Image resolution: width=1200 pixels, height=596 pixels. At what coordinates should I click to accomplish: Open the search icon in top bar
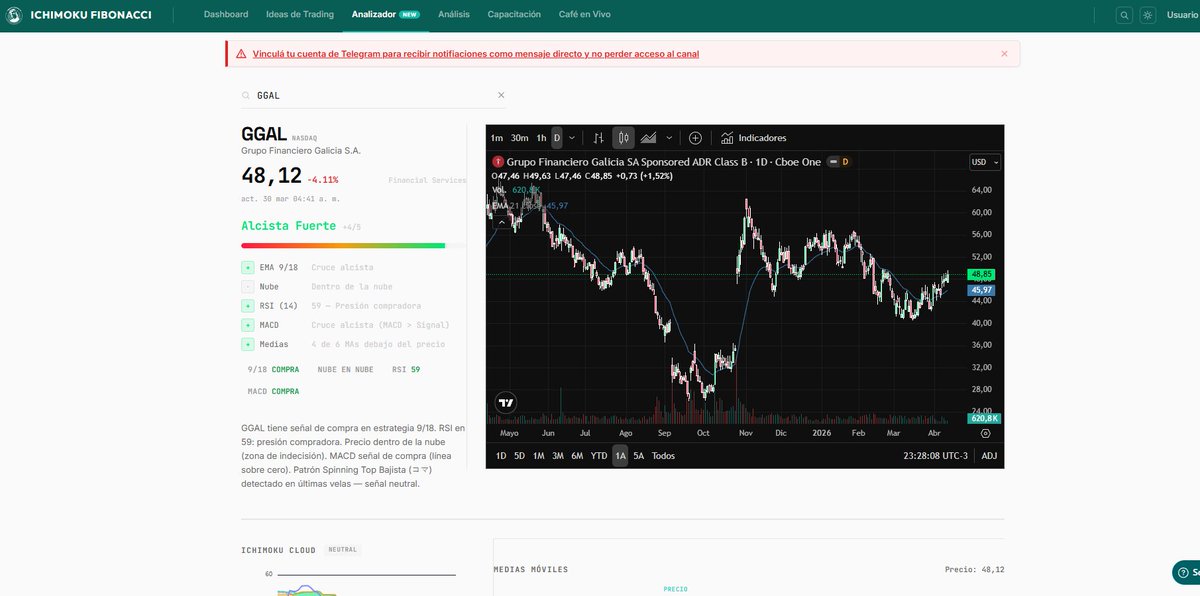pyautogui.click(x=1125, y=15)
